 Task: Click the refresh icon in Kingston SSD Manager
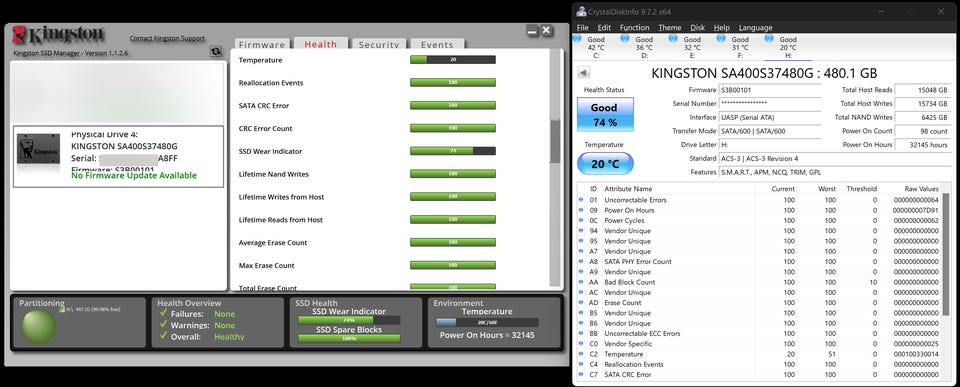point(216,52)
